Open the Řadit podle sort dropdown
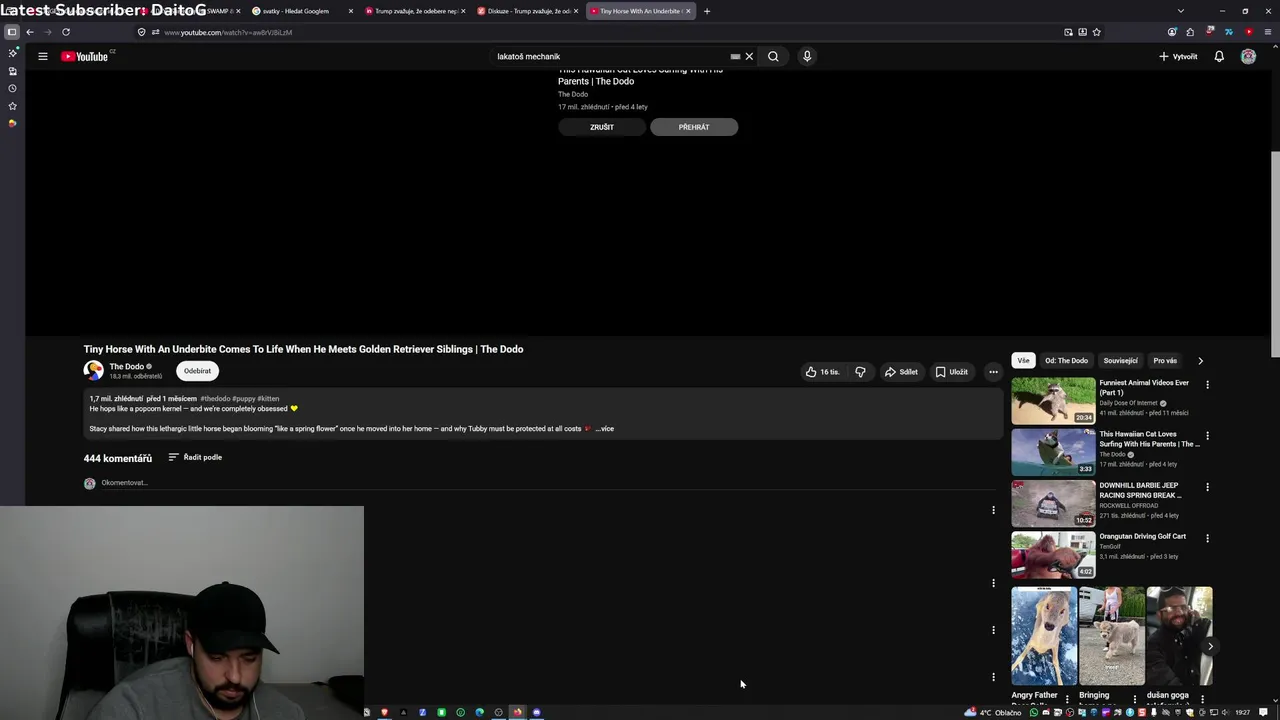This screenshot has width=1280, height=720. 195,457
